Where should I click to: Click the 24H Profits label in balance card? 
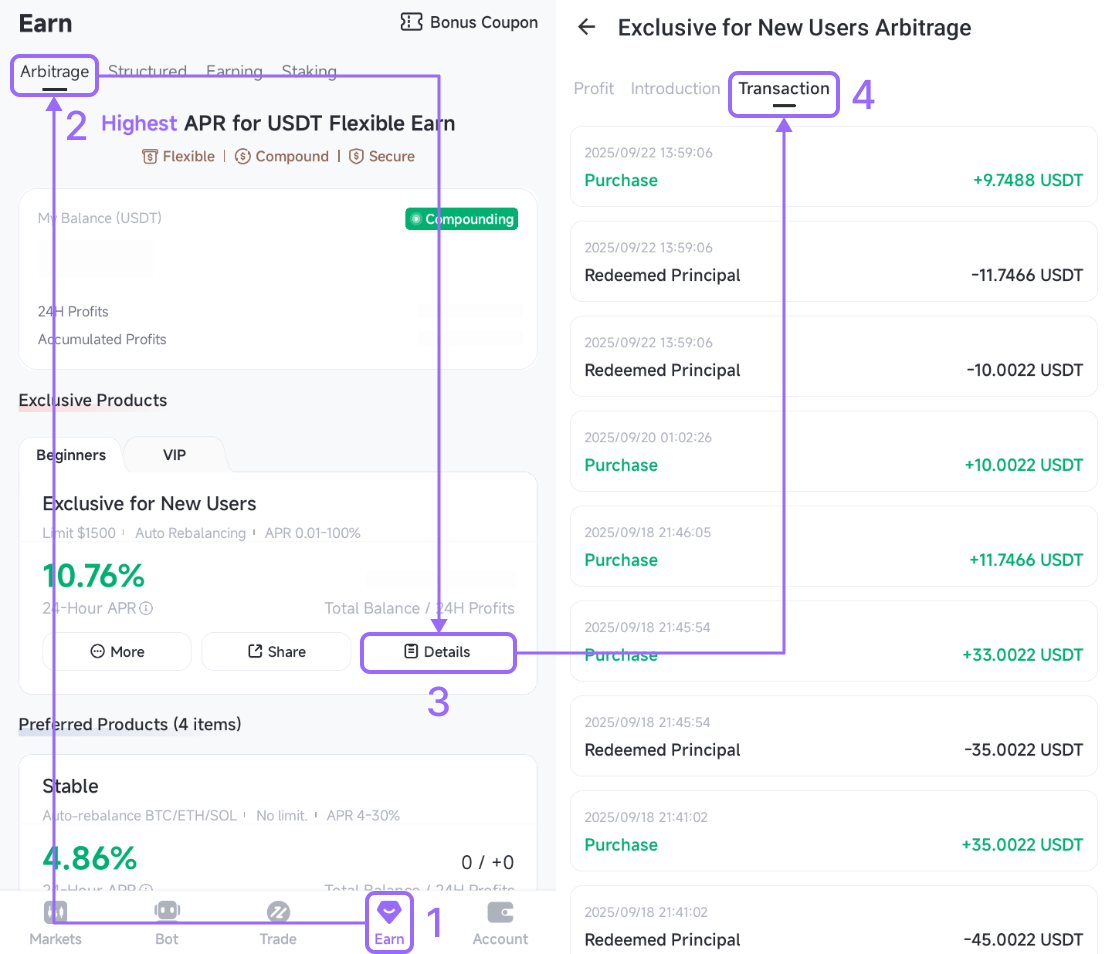[73, 311]
